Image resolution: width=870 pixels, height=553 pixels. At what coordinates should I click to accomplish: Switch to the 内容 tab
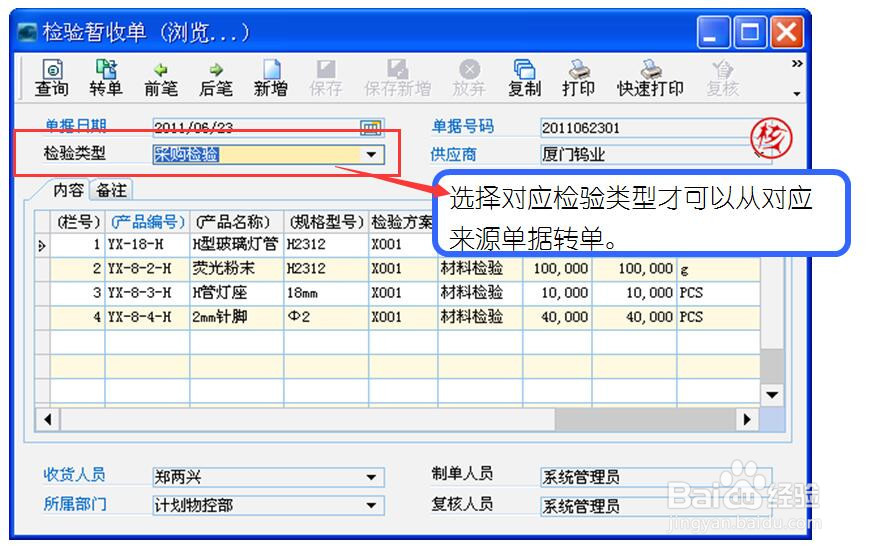coord(68,190)
